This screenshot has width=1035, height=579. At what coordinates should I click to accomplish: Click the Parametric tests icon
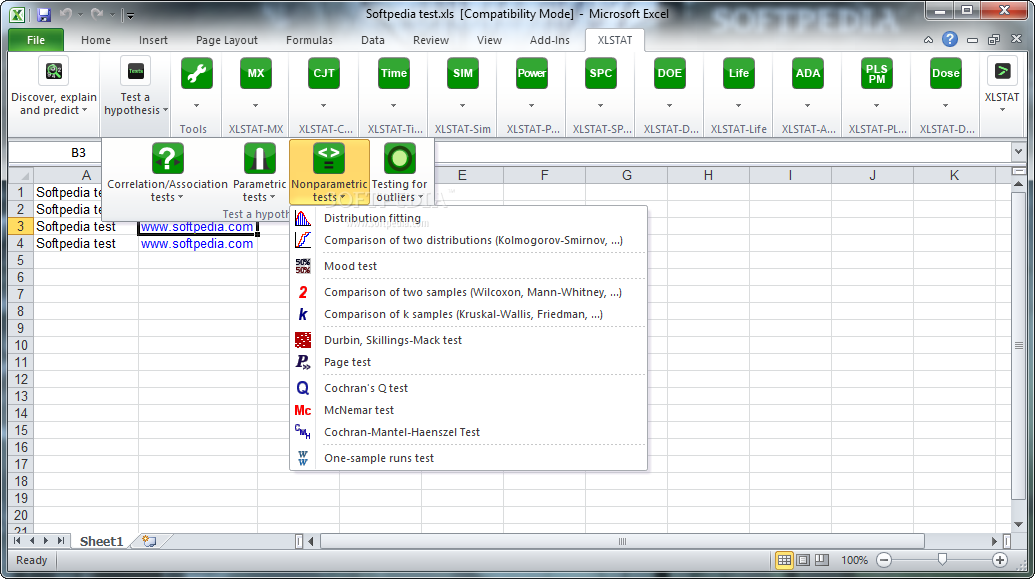[x=259, y=158]
